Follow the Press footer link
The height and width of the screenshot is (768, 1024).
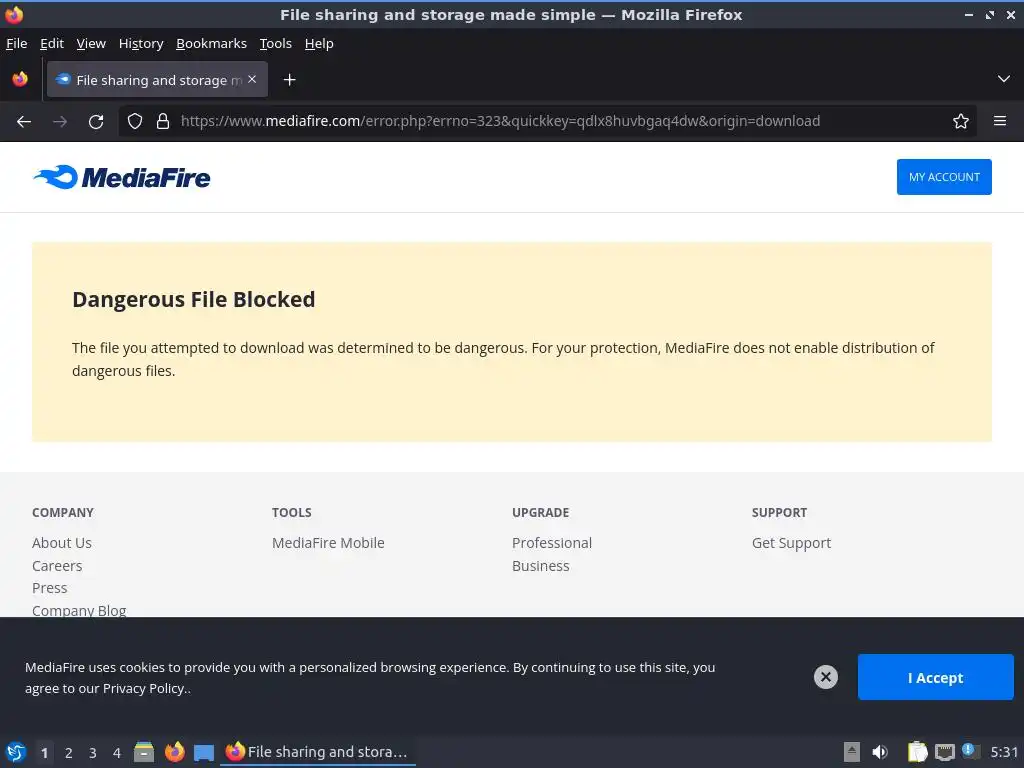click(50, 588)
